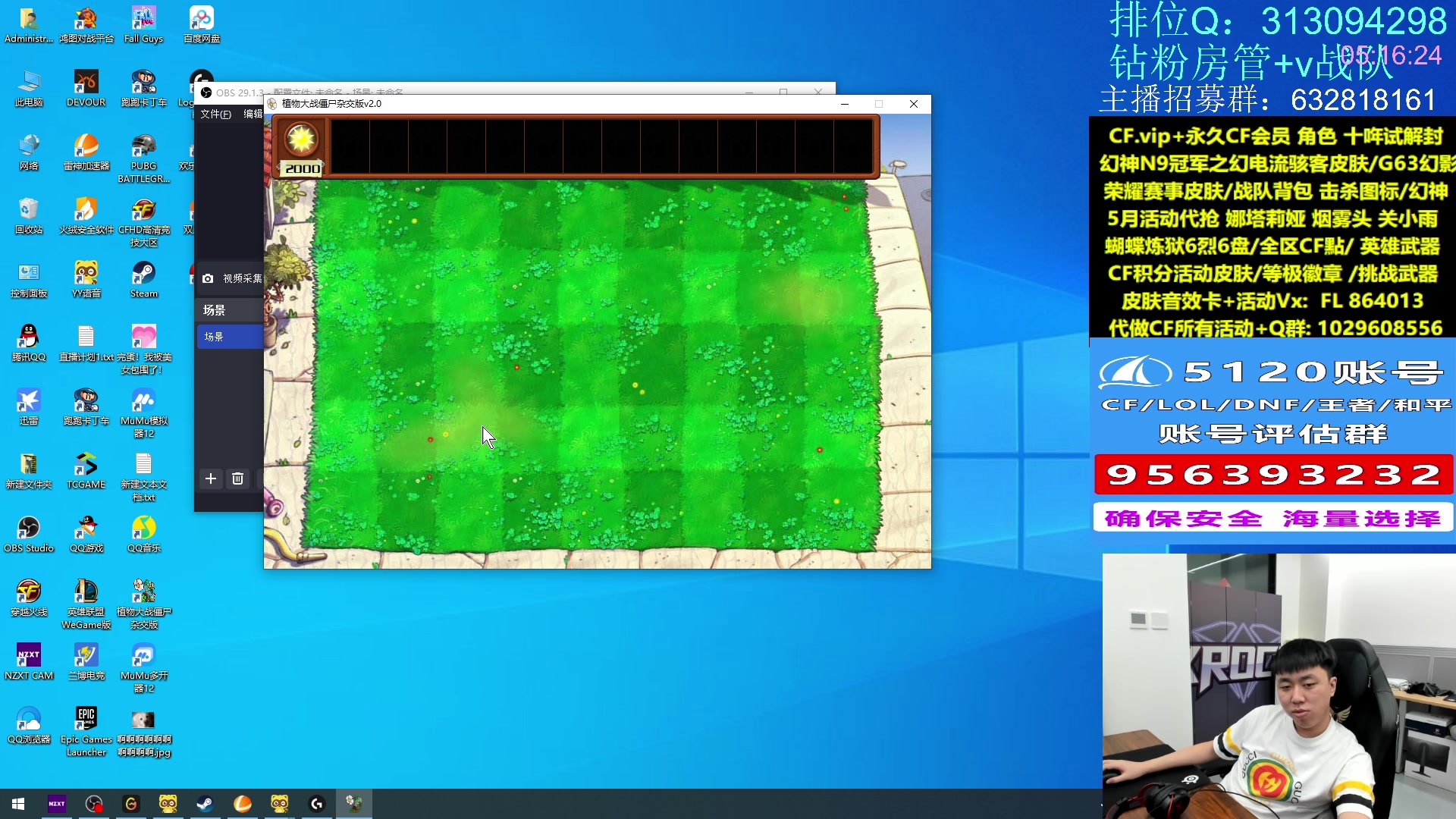
Task: Launch the YY语音 desktop shortcut
Action: 86,280
